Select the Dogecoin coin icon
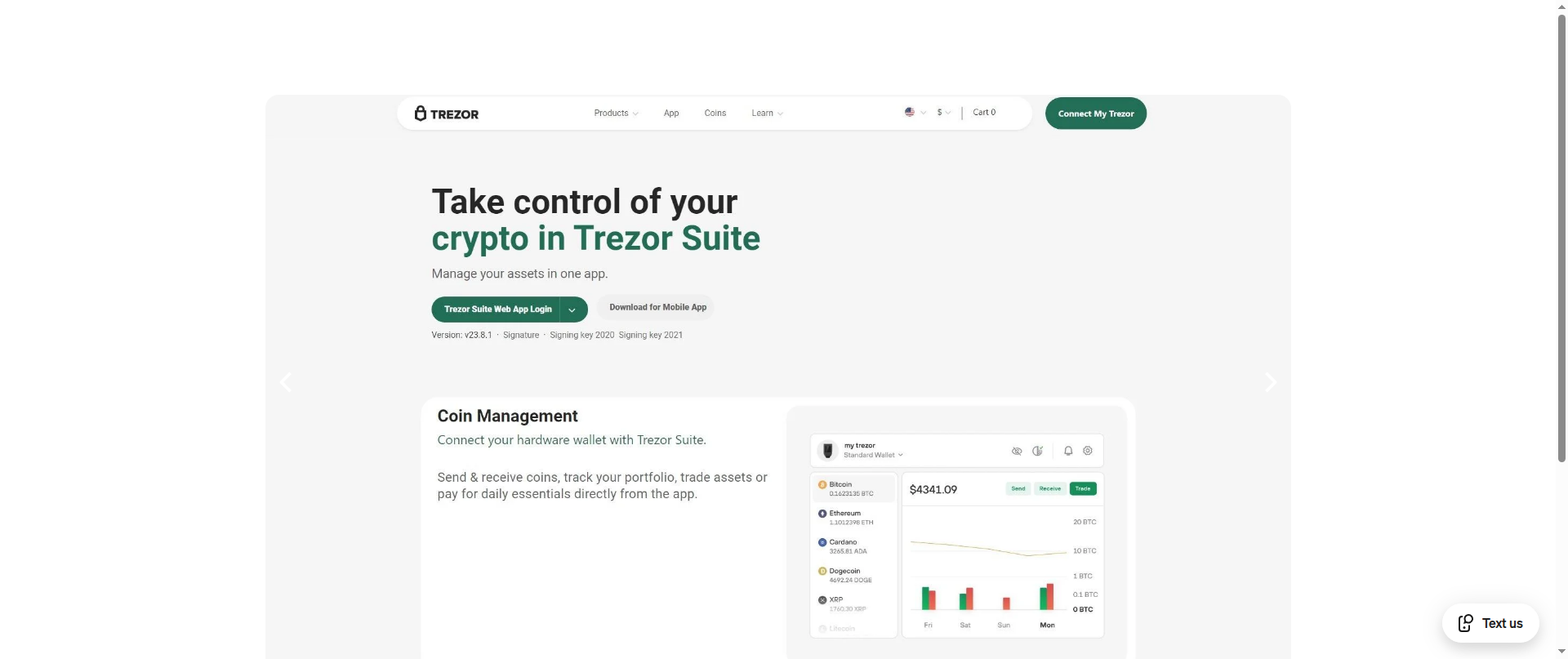1568x659 pixels. 822,571
